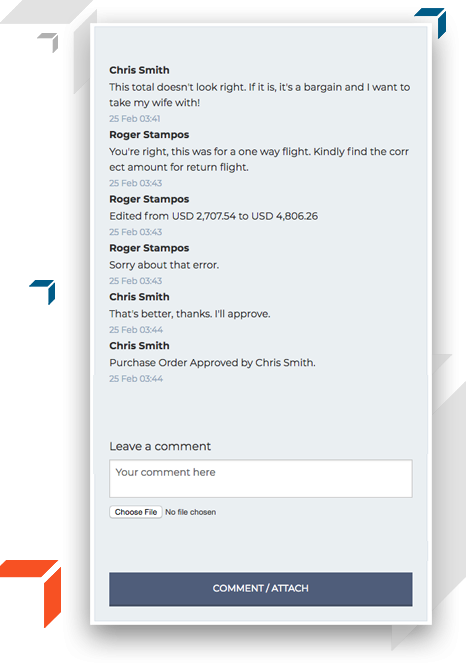Image resolution: width=466 pixels, height=663 pixels.
Task: Click the 'Edited from USD 2,707.54' entry
Action: click(x=214, y=216)
